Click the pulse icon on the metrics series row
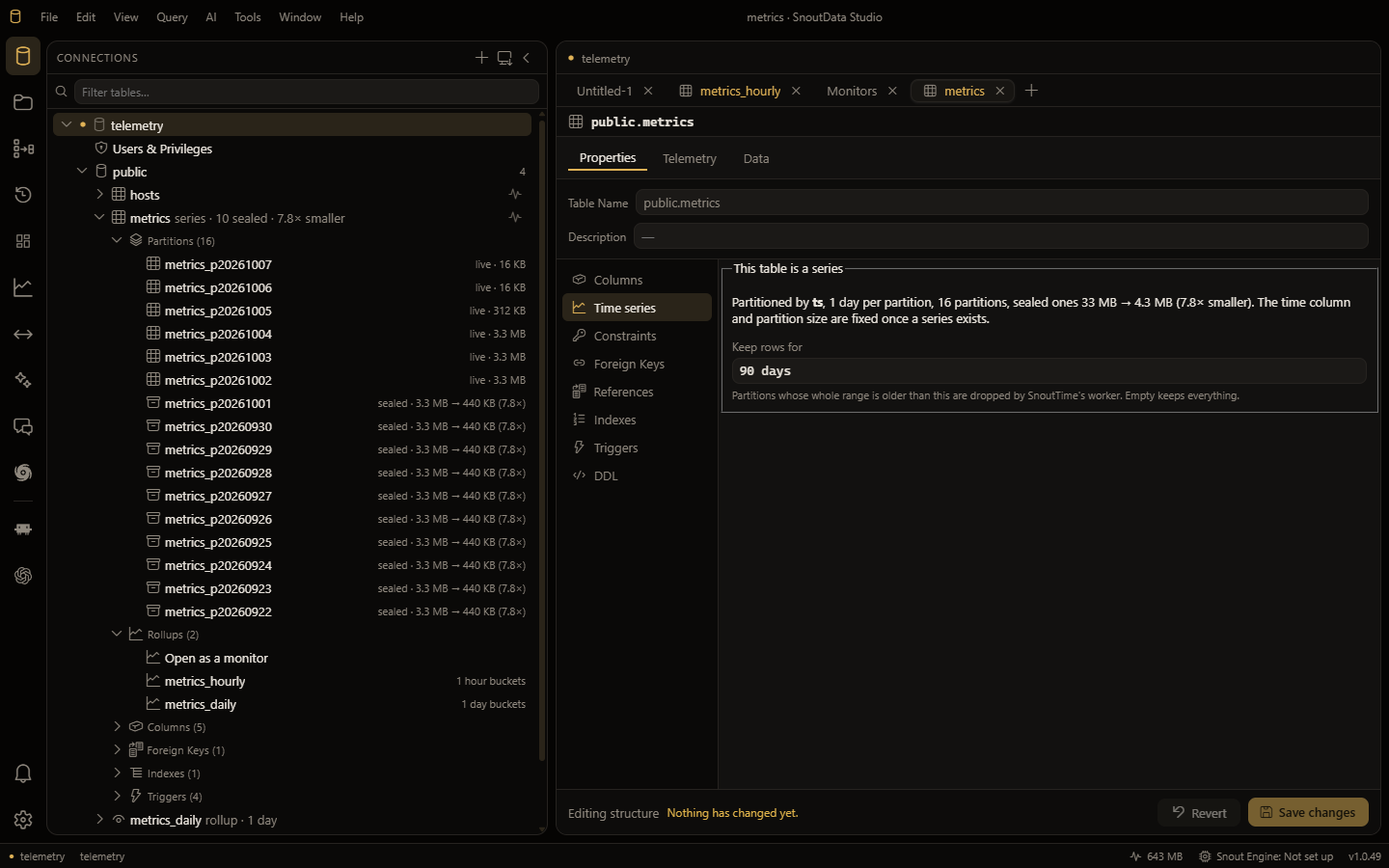 coord(515,217)
